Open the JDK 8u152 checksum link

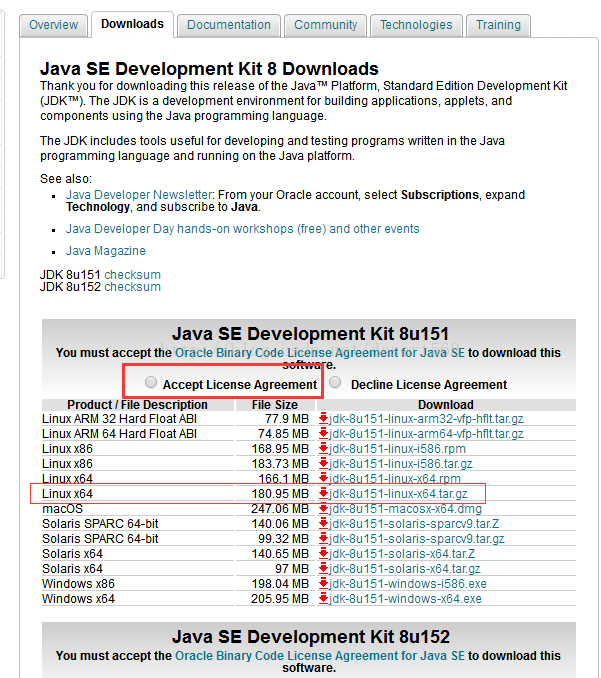[132, 287]
